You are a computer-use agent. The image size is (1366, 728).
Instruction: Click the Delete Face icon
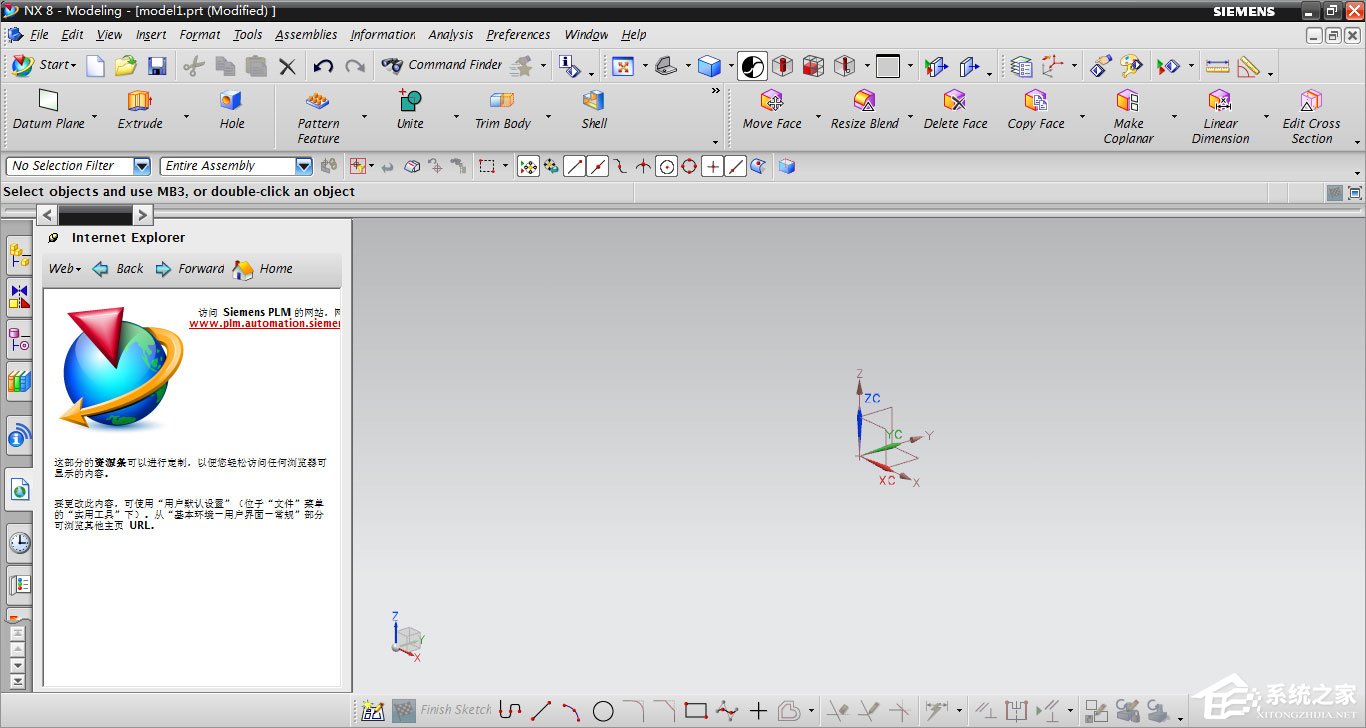click(955, 101)
